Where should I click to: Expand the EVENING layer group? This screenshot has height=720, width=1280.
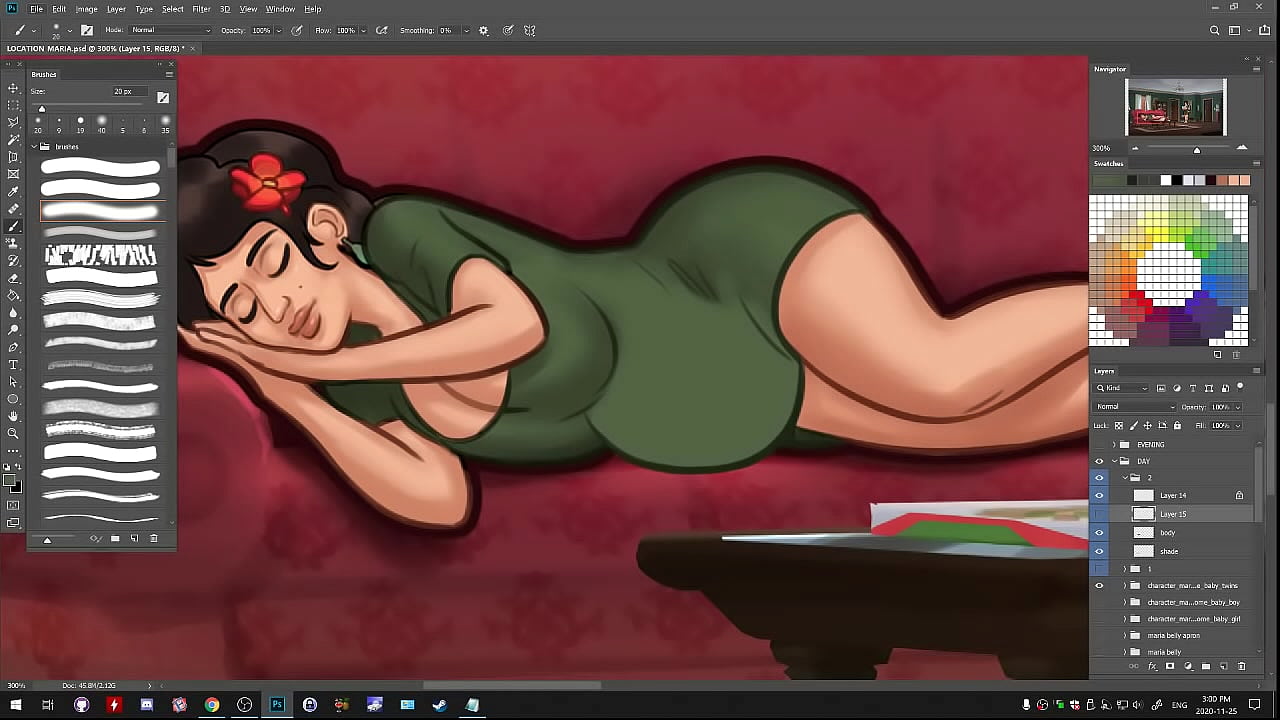[1114, 444]
